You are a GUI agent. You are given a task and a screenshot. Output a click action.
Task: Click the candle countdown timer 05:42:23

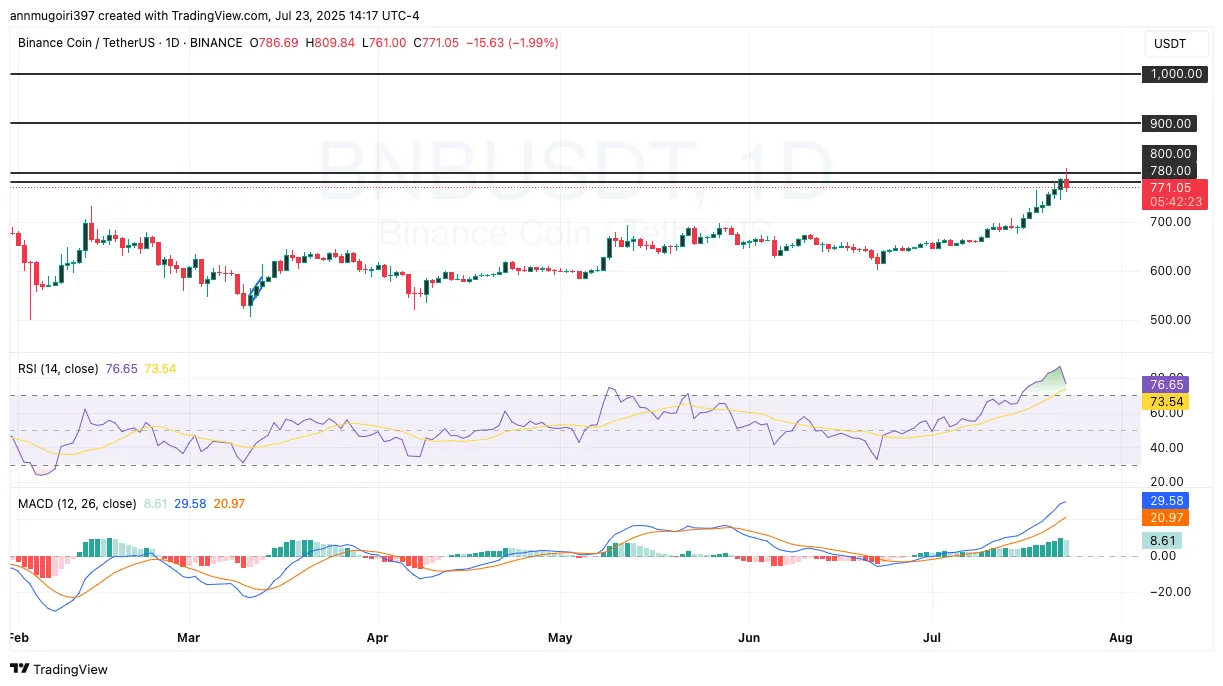[1175, 200]
